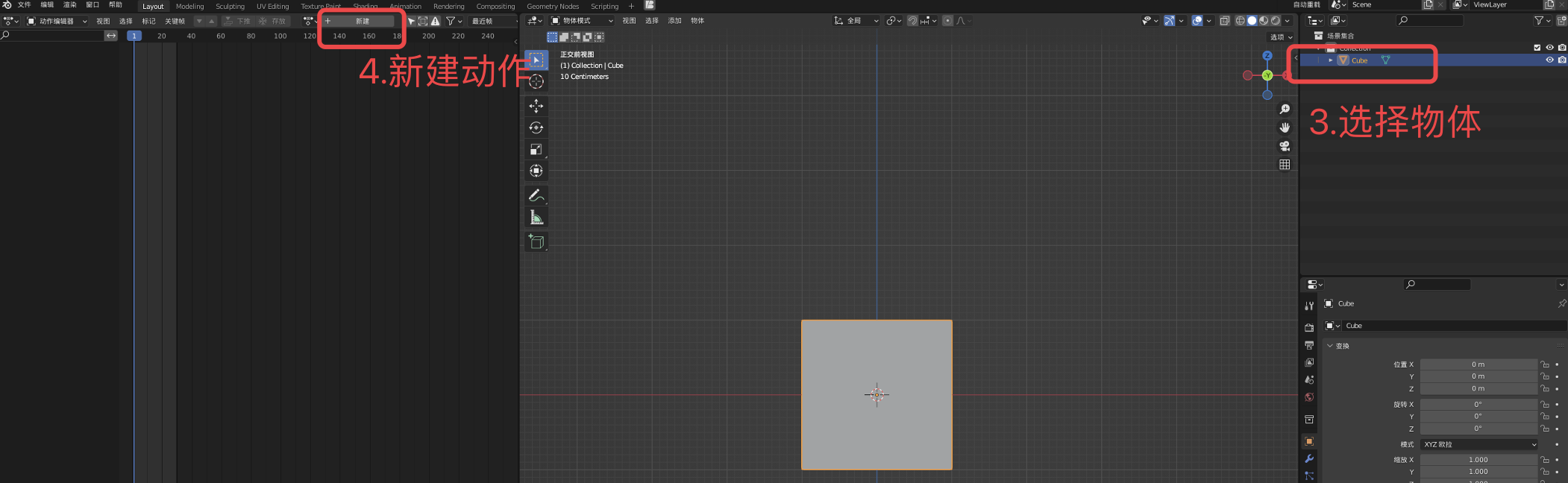1568x483 pixels.
Task: Pick the Measure ruler tool
Action: [x=536, y=218]
